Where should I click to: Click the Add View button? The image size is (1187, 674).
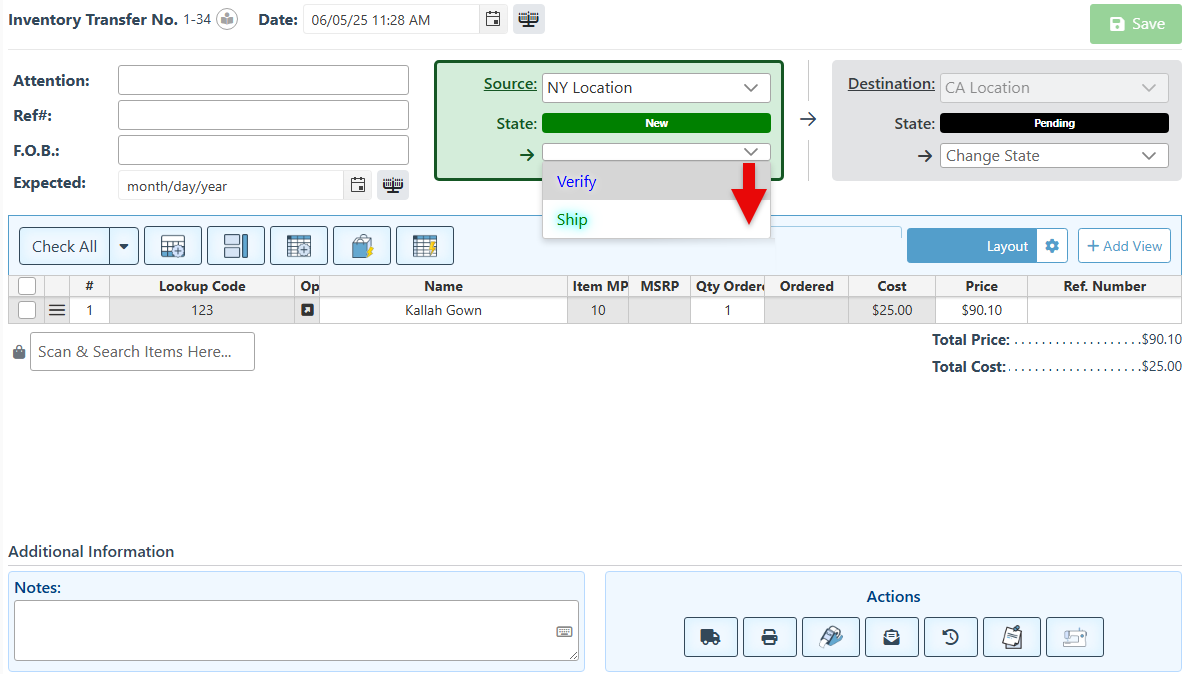click(x=1124, y=246)
